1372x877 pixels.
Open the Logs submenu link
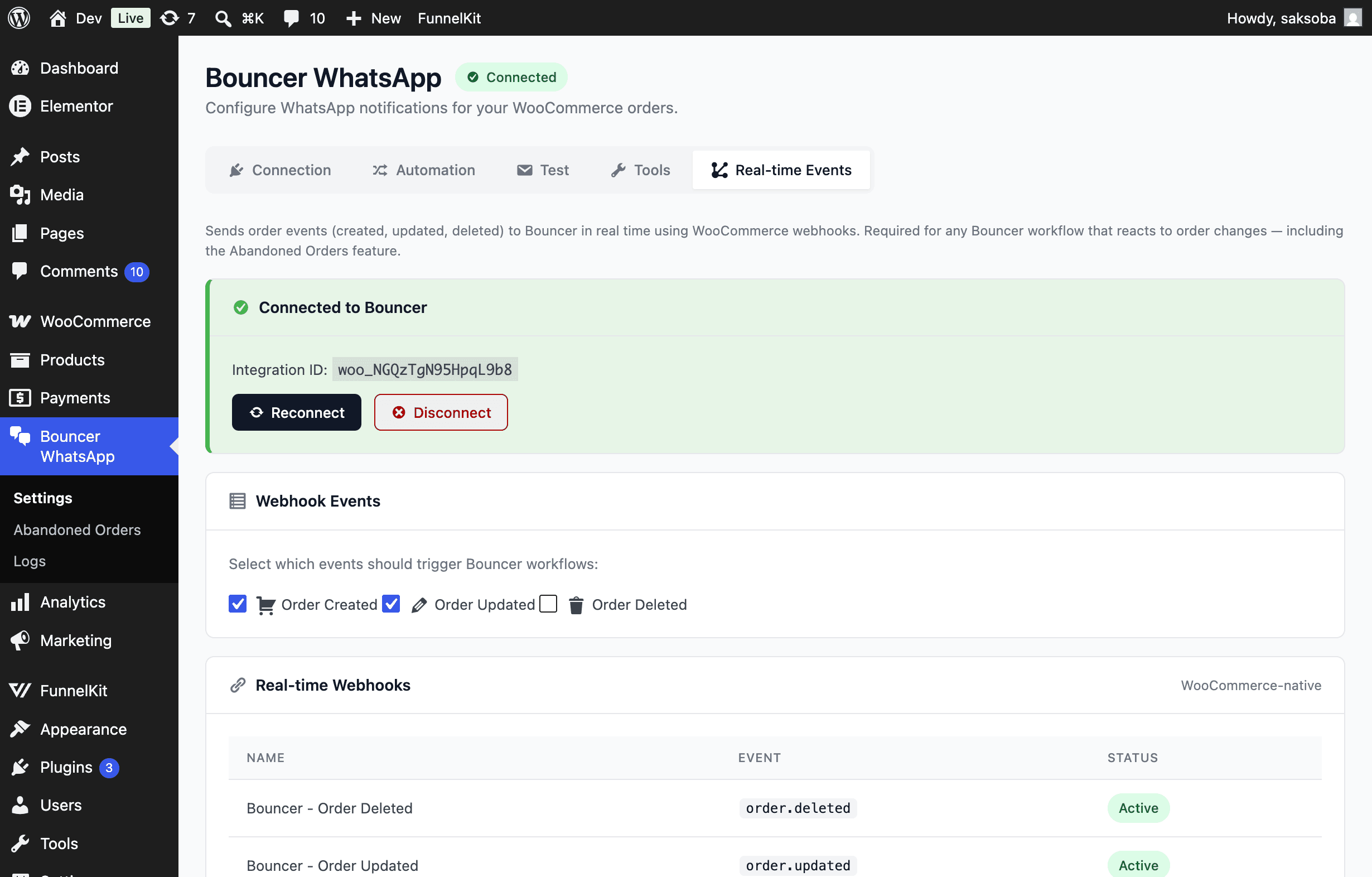click(30, 561)
